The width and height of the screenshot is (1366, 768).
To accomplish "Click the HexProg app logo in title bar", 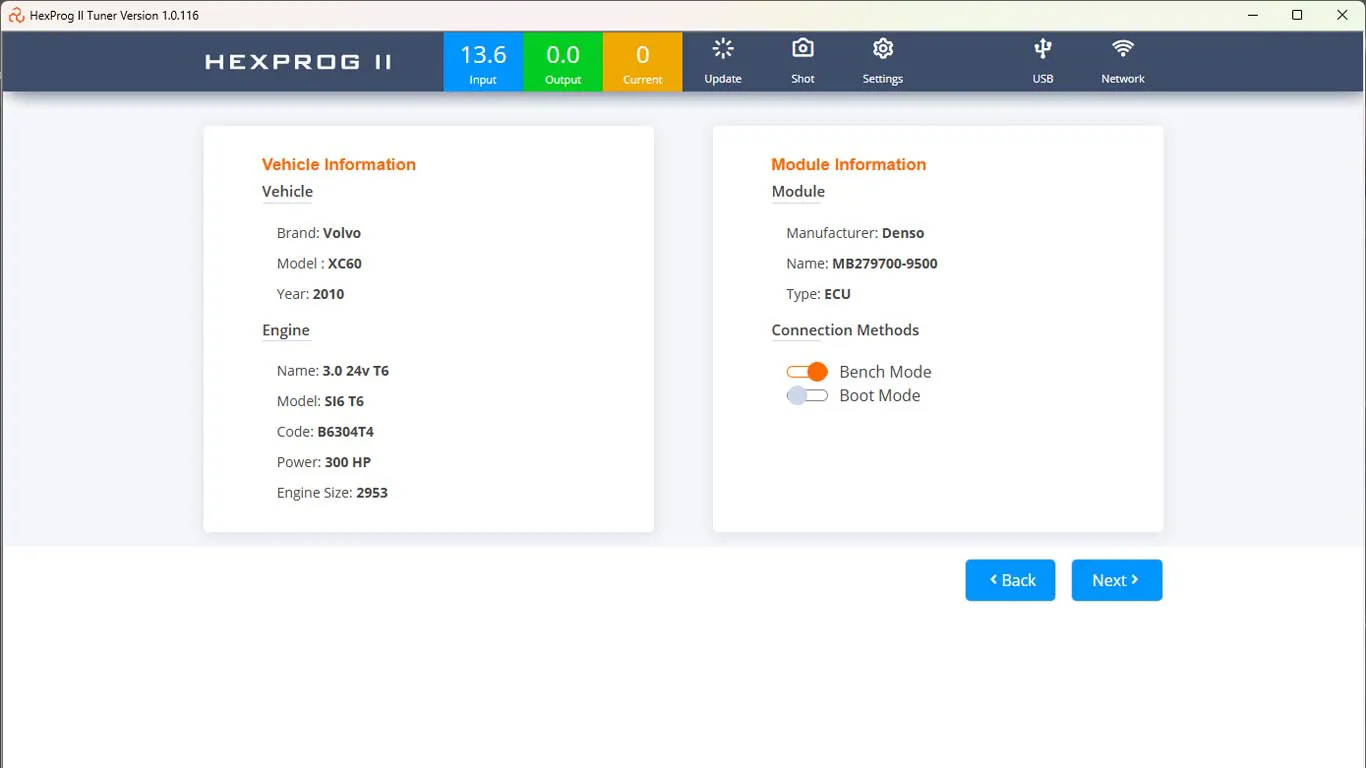I will coord(16,15).
